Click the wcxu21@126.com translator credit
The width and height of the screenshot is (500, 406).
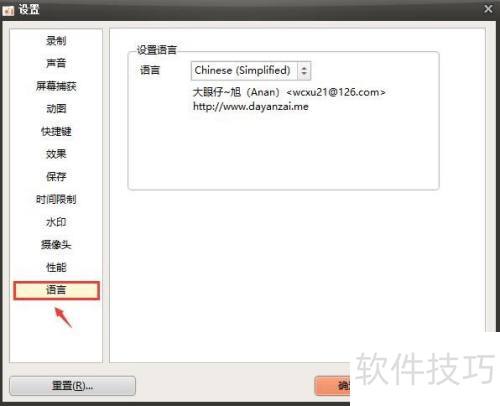(336, 92)
